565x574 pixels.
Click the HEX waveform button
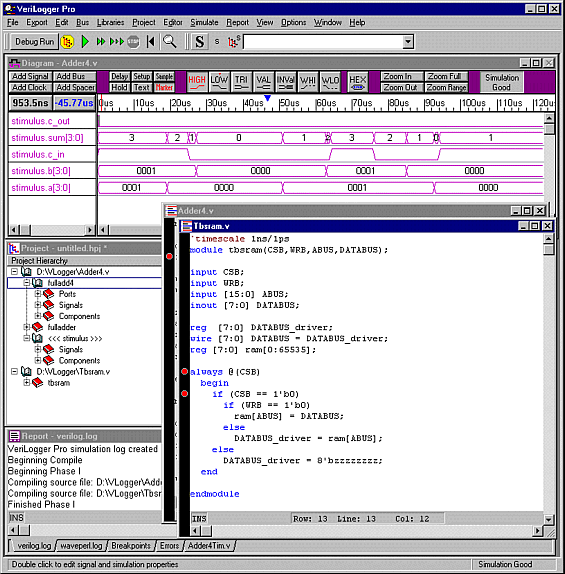click(357, 82)
